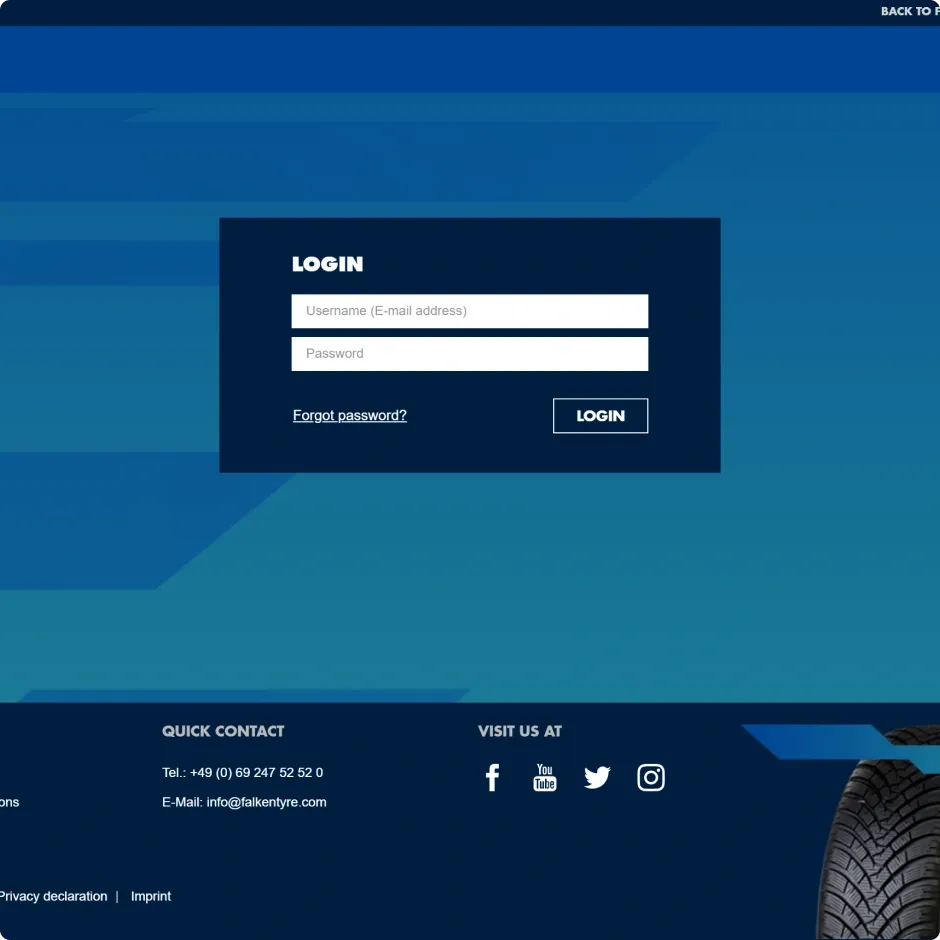The height and width of the screenshot is (940, 940).
Task: Click the telephone number +49 (0) 69 247 52 52 0
Action: 256,773
